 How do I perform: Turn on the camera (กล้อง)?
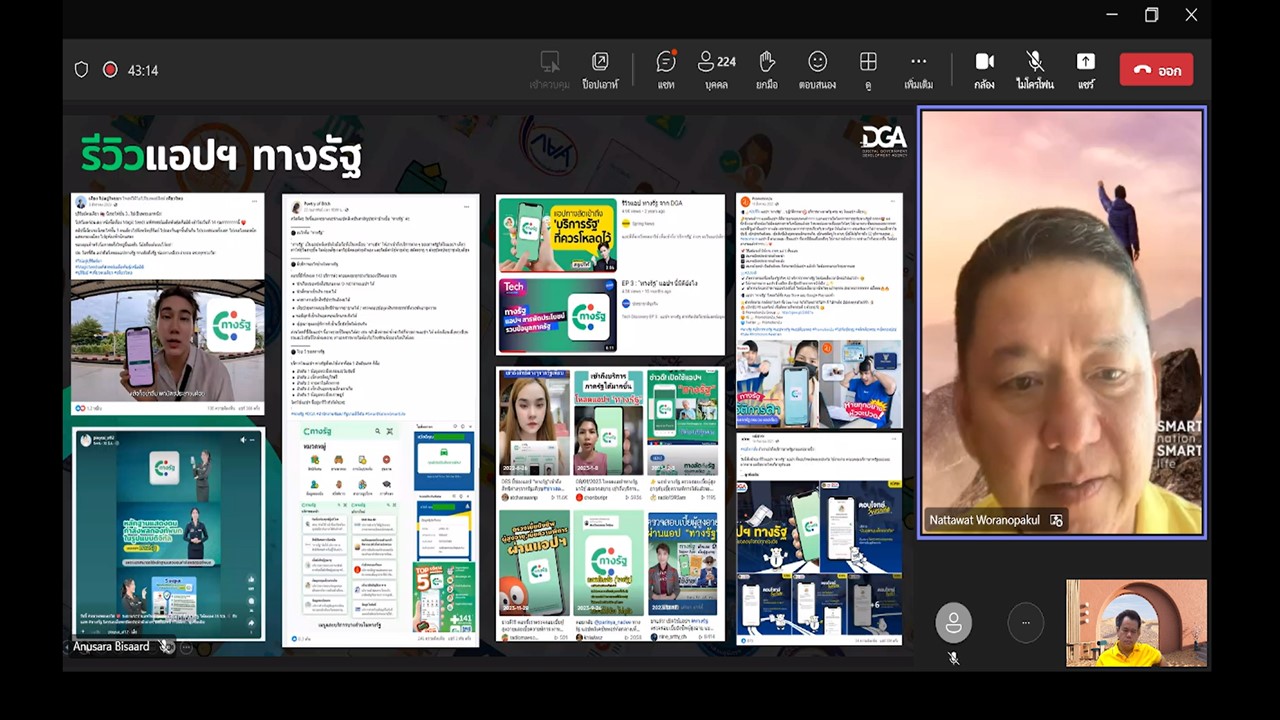pos(984,69)
